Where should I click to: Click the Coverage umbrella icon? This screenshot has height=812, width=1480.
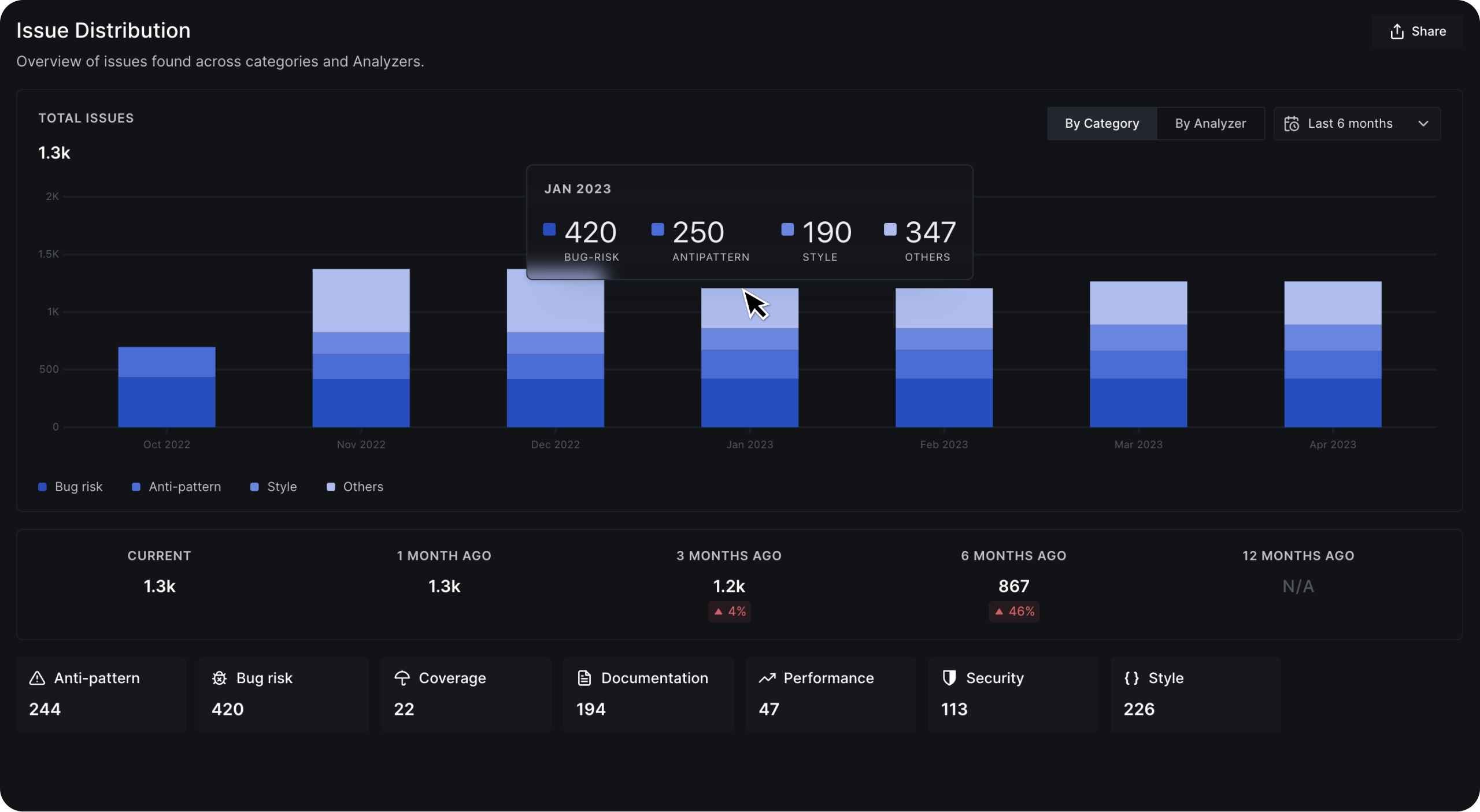402,678
